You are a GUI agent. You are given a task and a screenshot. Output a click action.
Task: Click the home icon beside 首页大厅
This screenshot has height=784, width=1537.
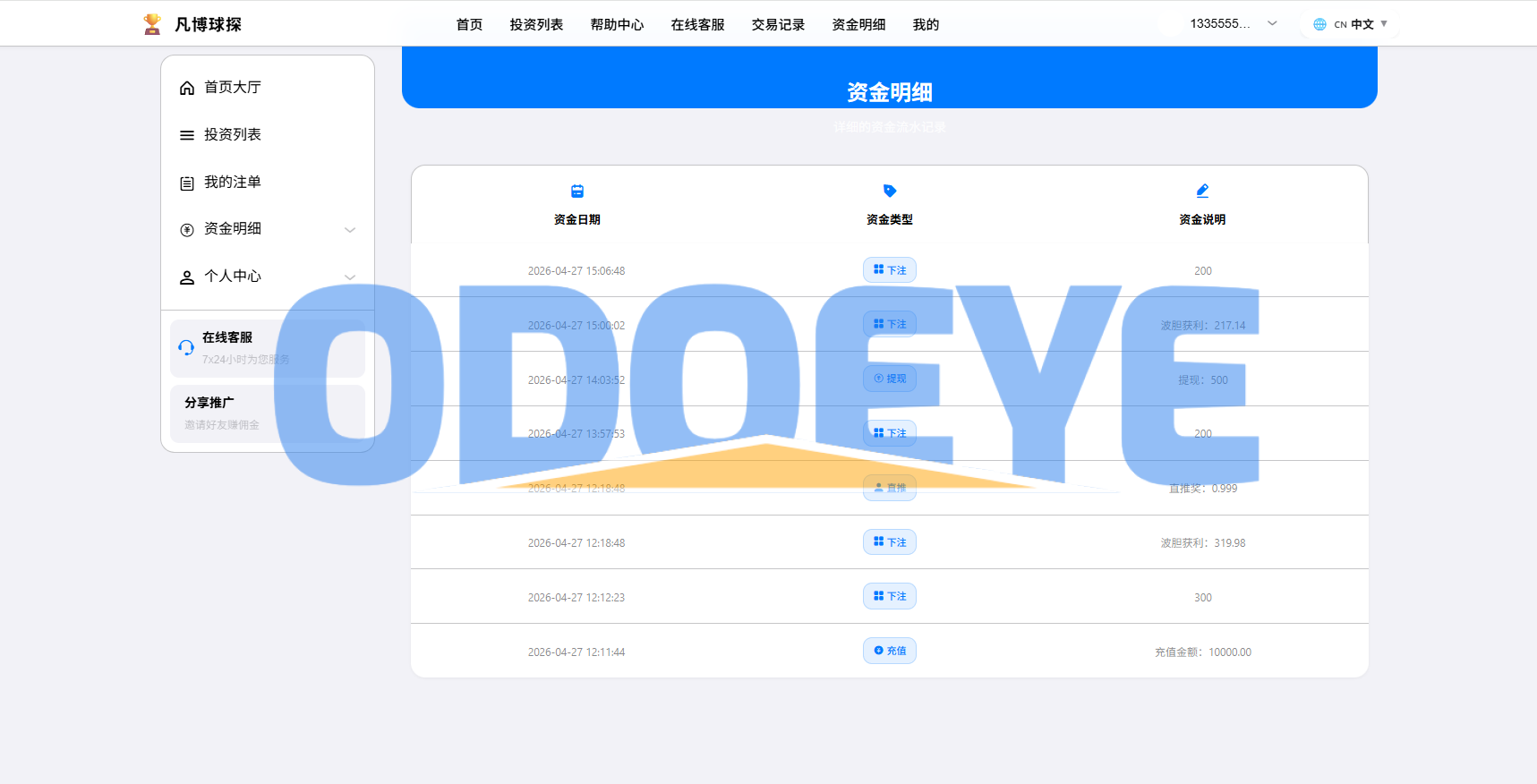point(187,88)
